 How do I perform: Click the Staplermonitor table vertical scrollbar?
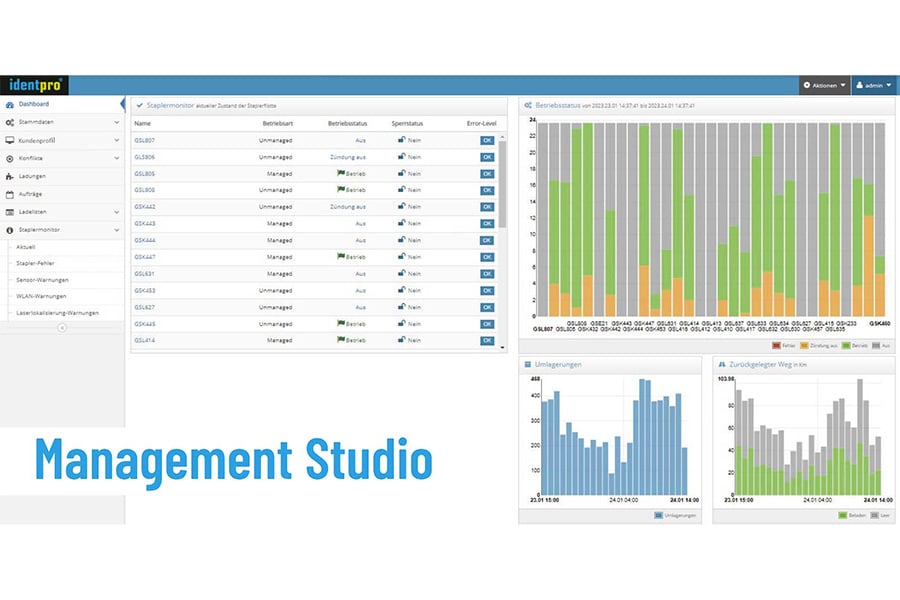[x=502, y=180]
